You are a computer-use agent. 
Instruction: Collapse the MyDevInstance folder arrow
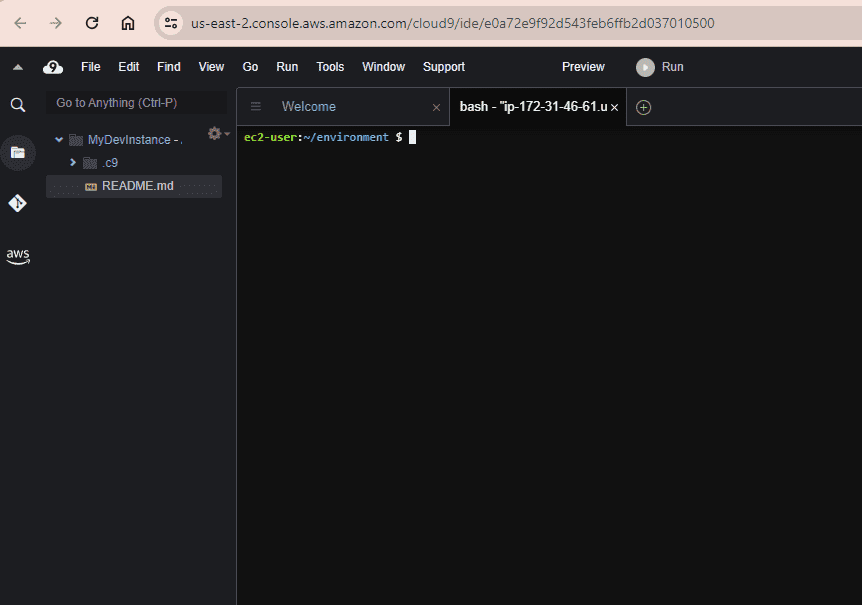point(59,140)
